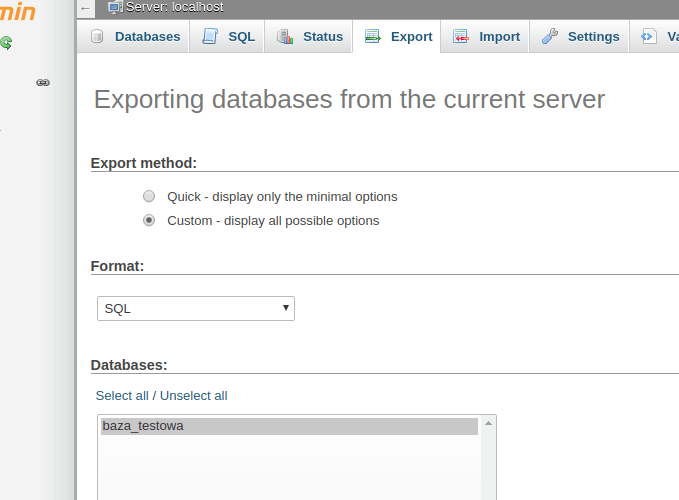Select Custom export method radio button
This screenshot has width=679, height=500.
coord(149,221)
